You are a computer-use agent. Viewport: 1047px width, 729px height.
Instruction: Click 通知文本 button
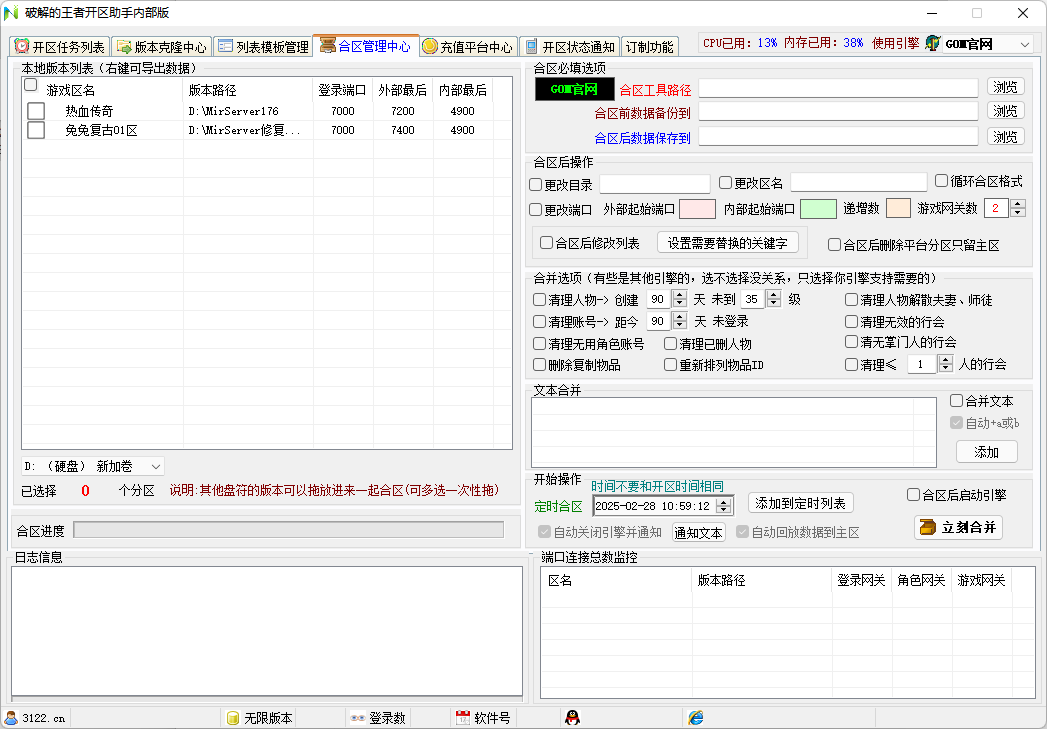[x=698, y=533]
